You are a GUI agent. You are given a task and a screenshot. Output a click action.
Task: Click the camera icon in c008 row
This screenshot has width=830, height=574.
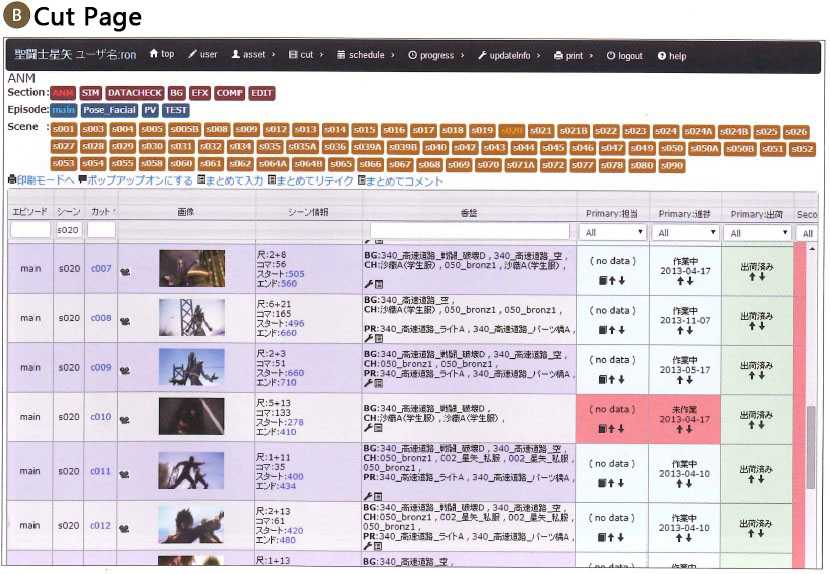[125, 321]
